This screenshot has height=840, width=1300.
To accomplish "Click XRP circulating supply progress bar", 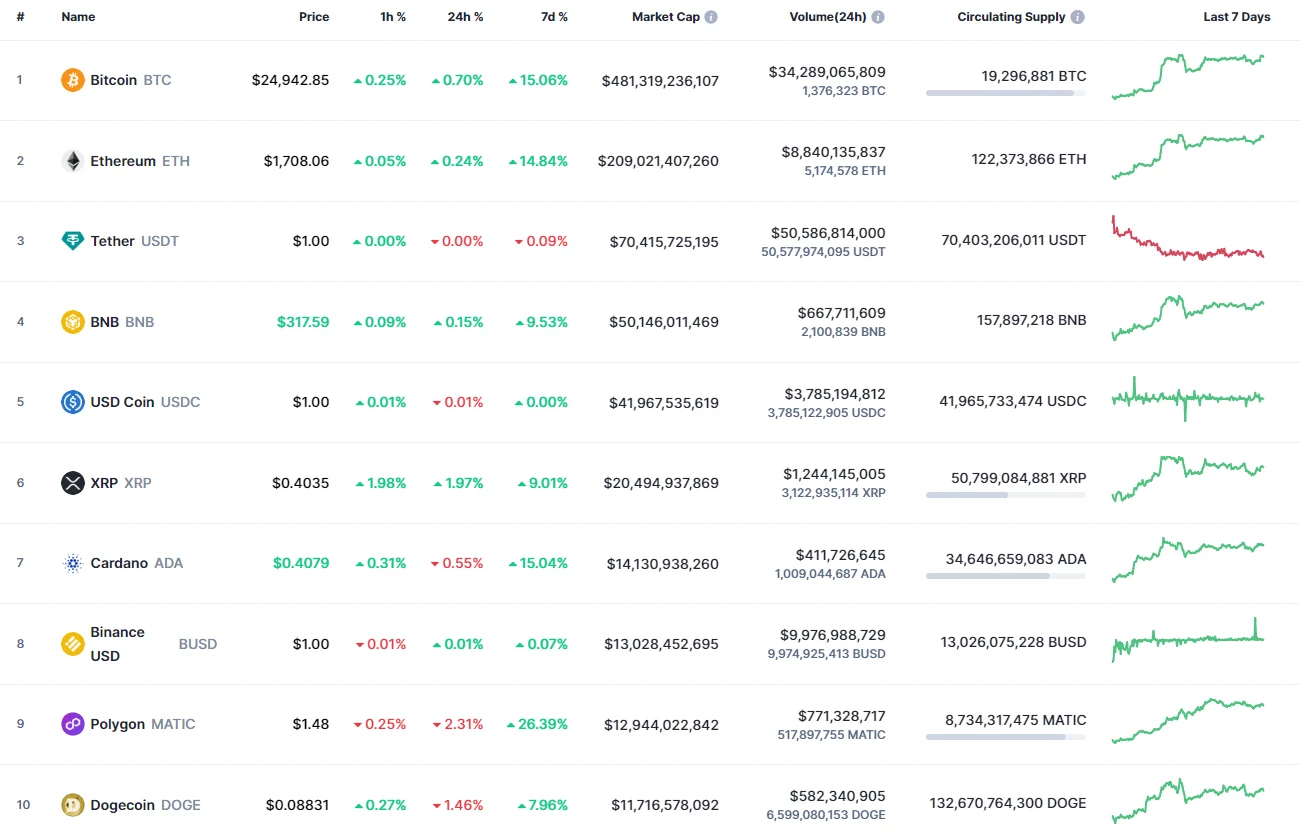I will pyautogui.click(x=1006, y=495).
